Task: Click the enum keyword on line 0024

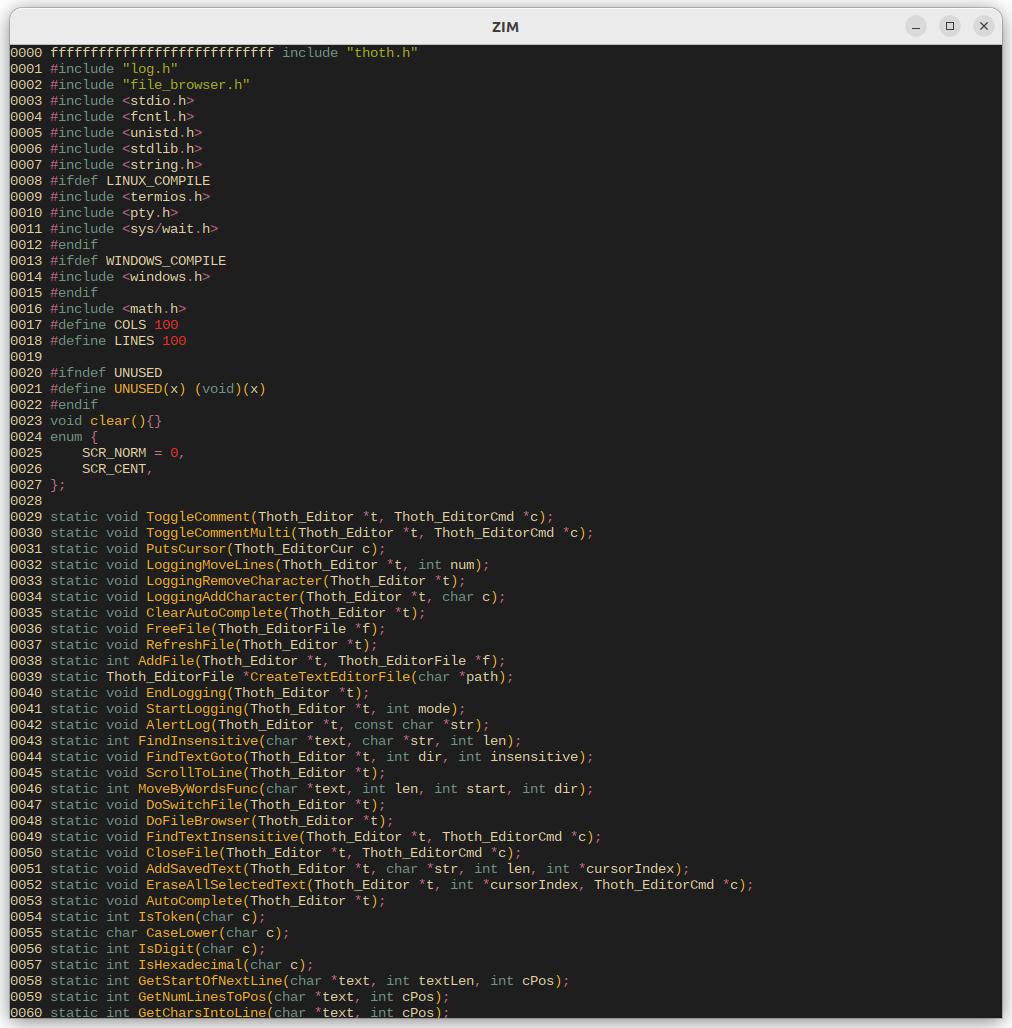Action: tap(66, 436)
